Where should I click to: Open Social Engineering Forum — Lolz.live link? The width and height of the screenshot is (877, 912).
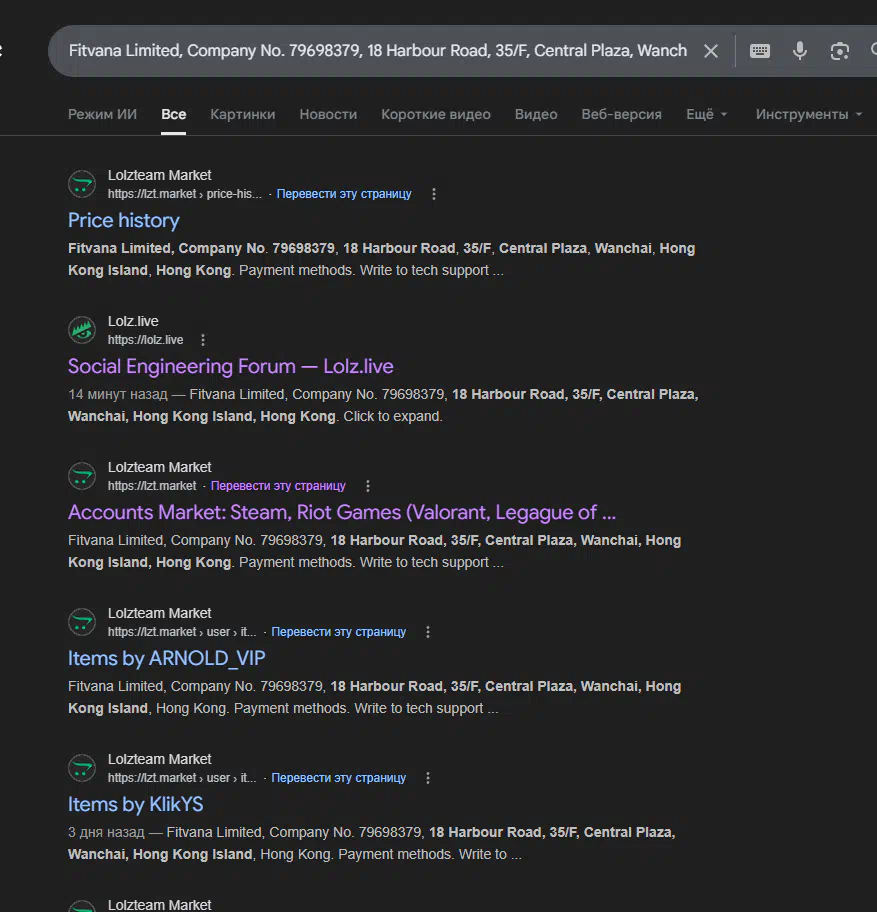(x=230, y=367)
